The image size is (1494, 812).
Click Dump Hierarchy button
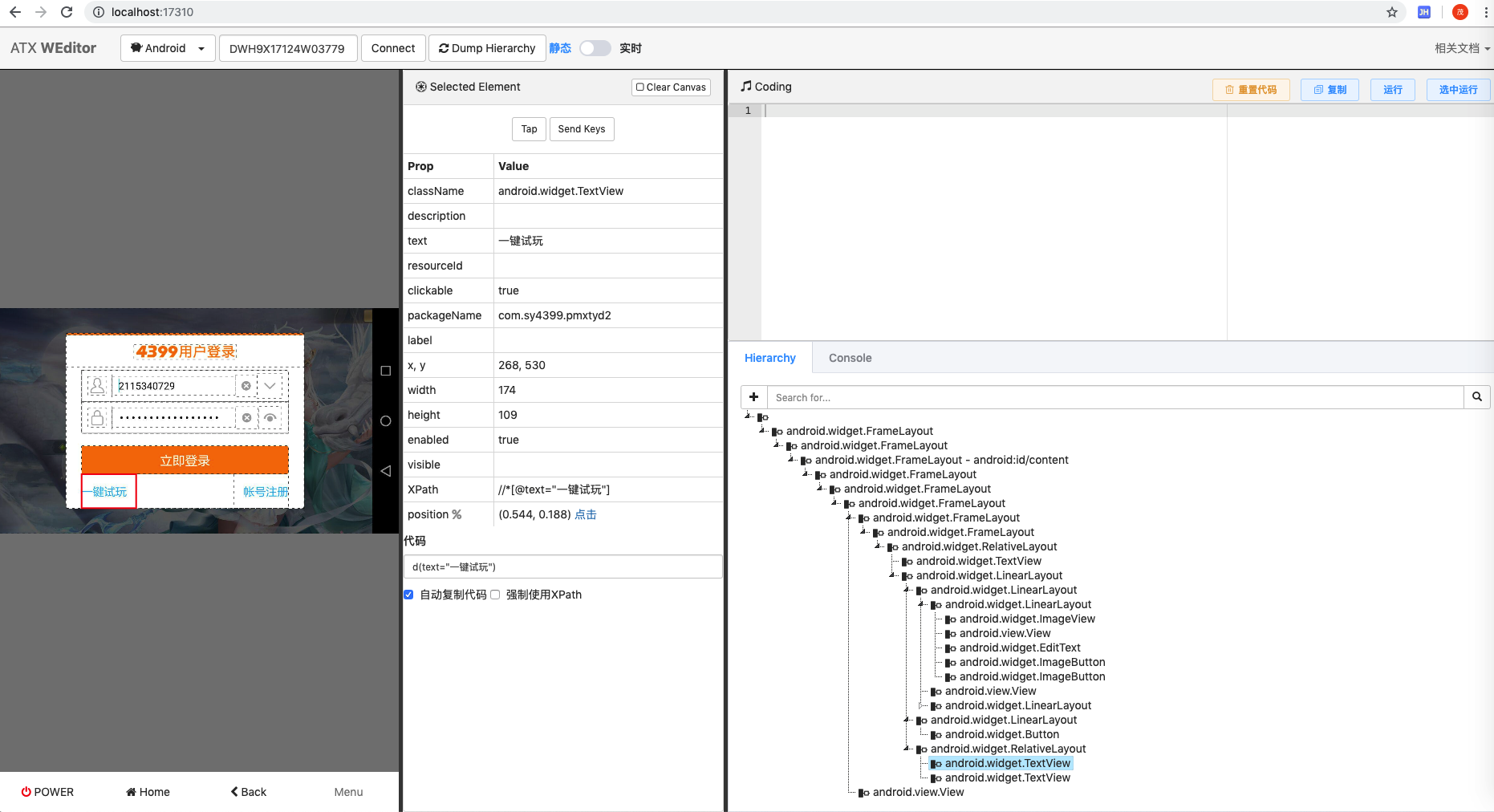click(487, 48)
